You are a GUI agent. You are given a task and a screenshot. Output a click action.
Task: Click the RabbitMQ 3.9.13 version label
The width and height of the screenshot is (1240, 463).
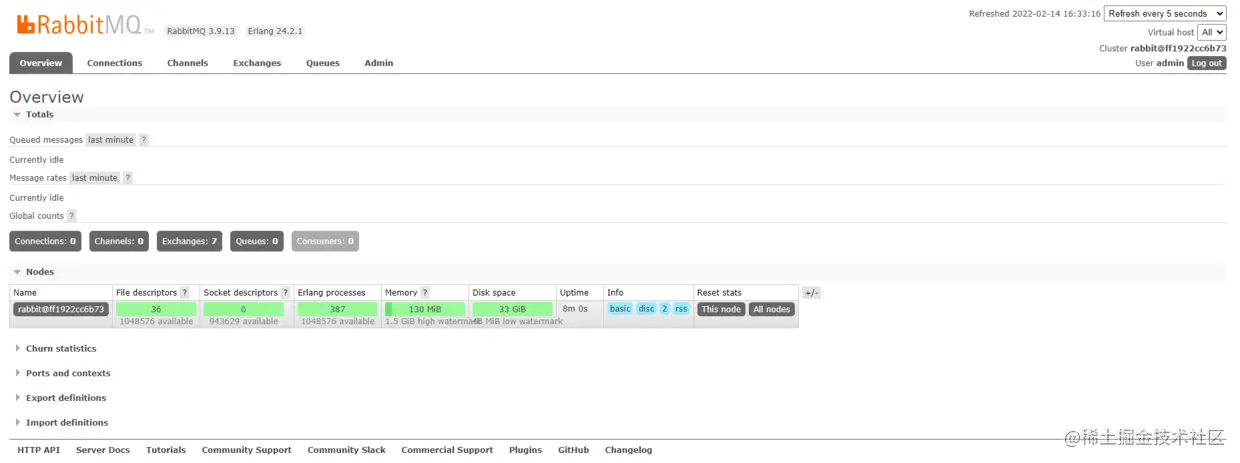click(201, 31)
